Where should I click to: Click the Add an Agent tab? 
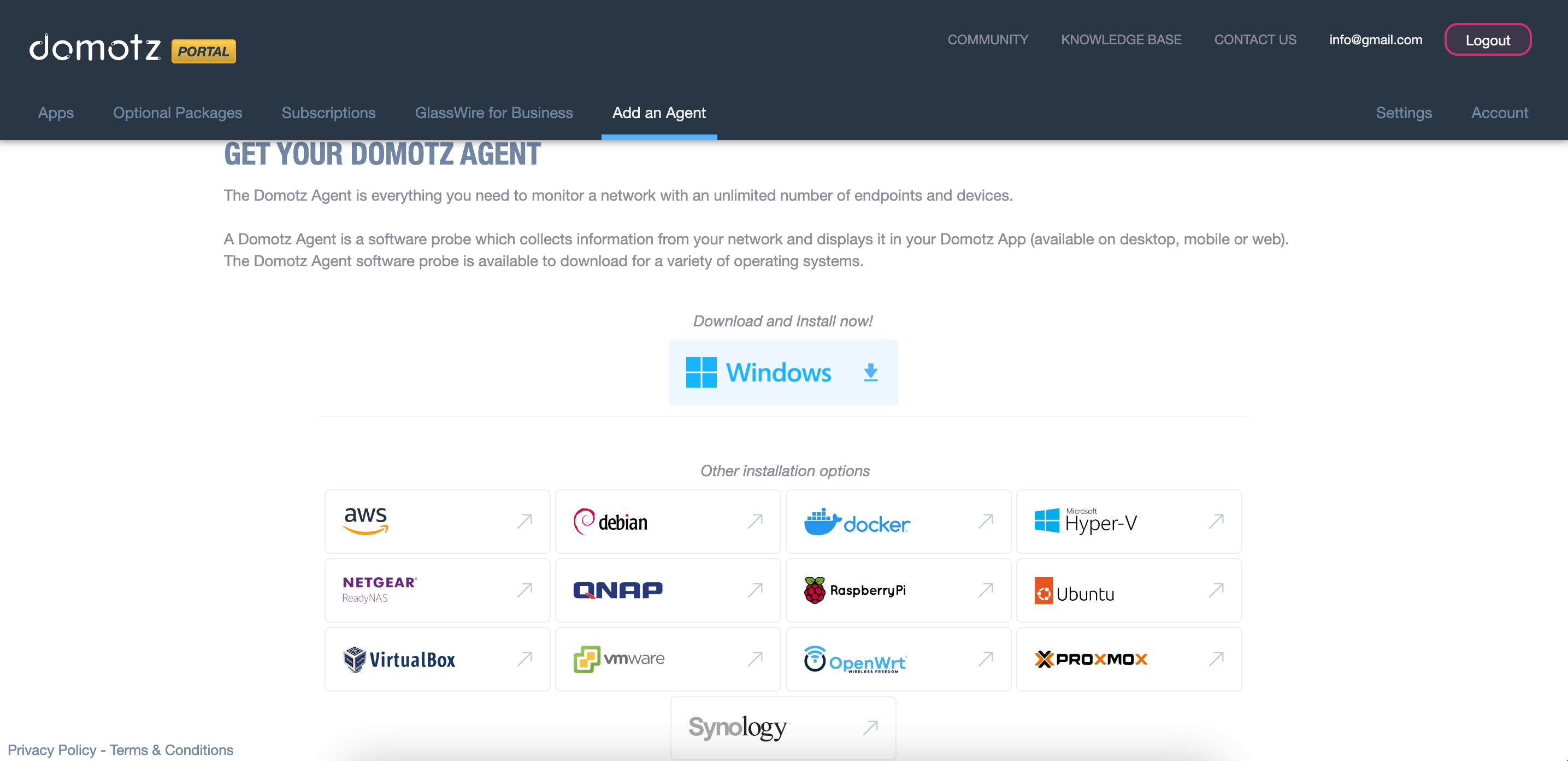coord(659,112)
